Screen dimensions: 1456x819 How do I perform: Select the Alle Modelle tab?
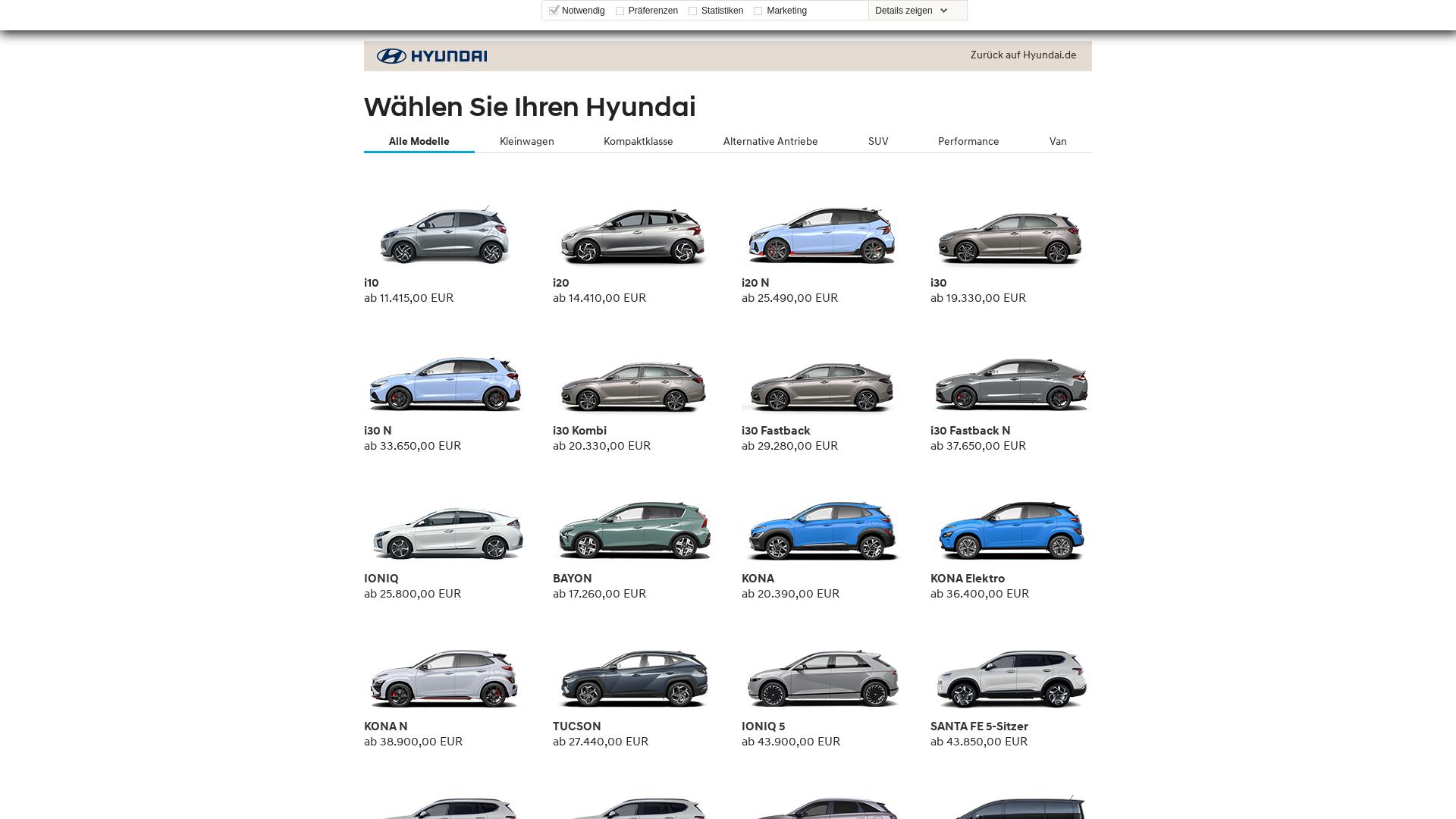click(419, 141)
